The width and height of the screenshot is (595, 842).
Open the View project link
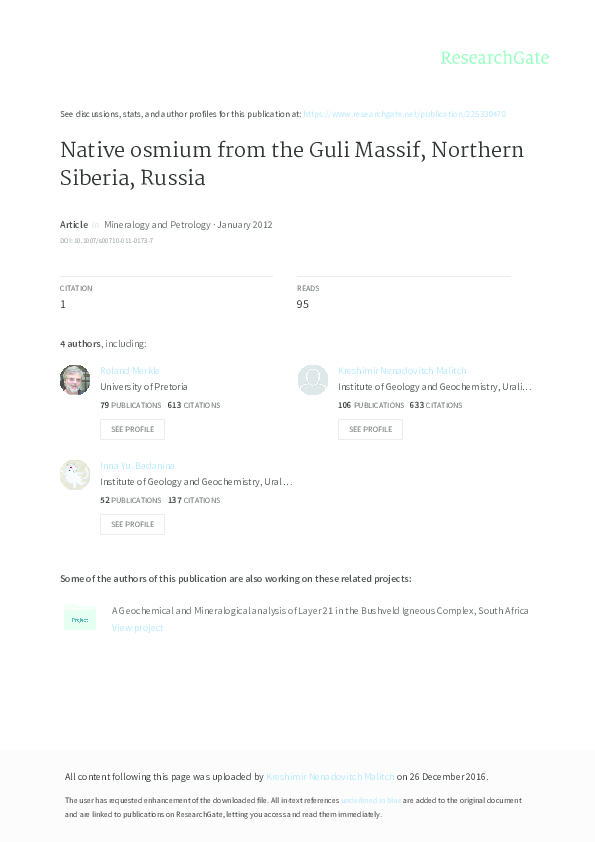coord(139,626)
